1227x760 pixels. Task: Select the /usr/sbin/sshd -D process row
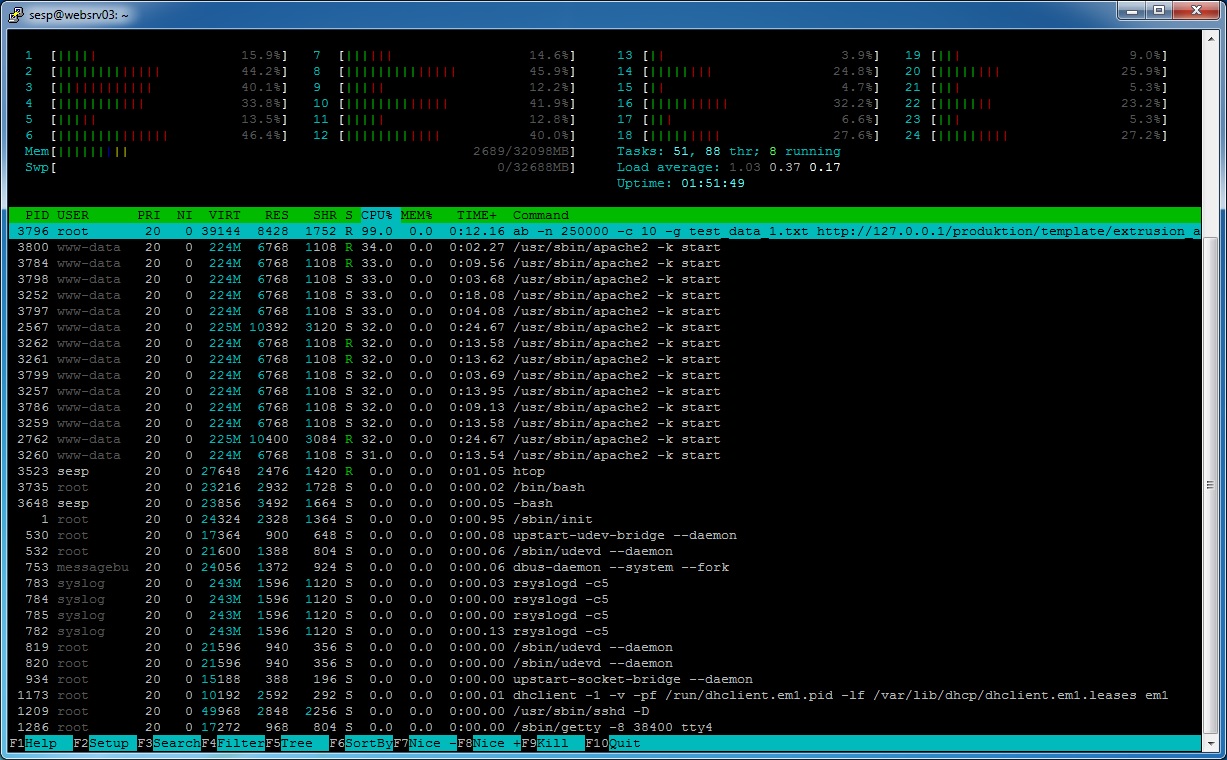click(604, 711)
